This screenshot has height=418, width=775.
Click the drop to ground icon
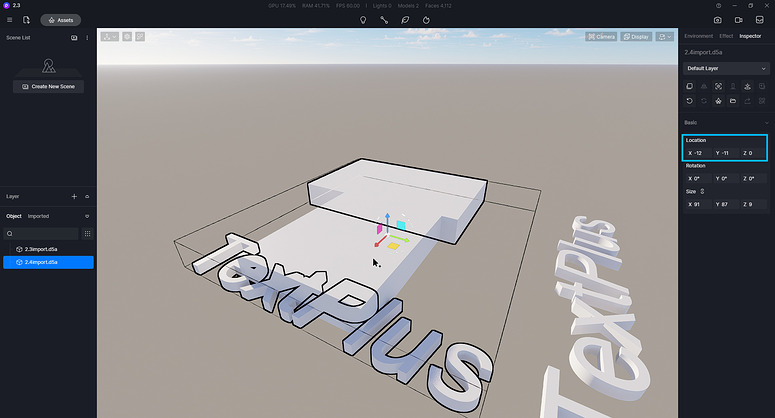click(747, 86)
